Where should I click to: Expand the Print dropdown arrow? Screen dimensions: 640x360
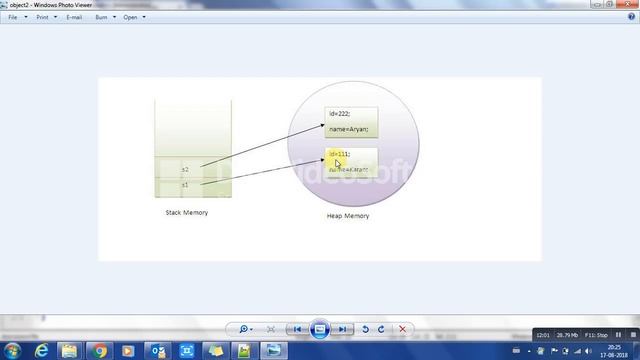pyautogui.click(x=55, y=17)
